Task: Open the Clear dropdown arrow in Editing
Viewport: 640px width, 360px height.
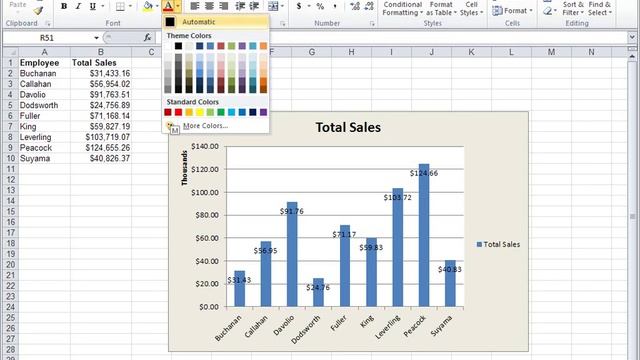Action: pos(555,11)
